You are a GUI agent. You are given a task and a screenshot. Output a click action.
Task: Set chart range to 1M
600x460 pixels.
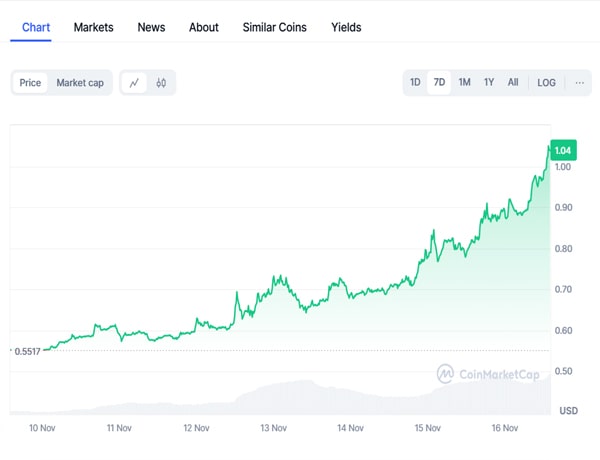pyautogui.click(x=464, y=82)
